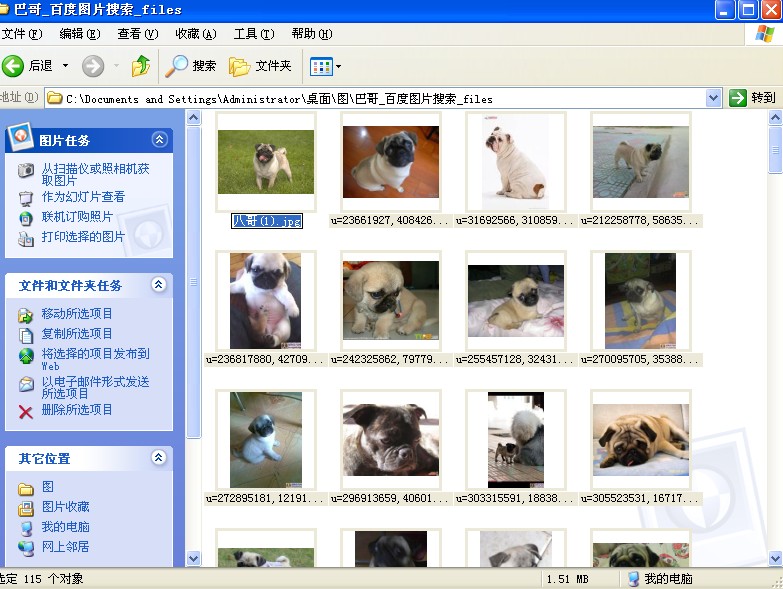Collapse the 其它位置 panel
This screenshot has height=589, width=783.
pyautogui.click(x=159, y=457)
